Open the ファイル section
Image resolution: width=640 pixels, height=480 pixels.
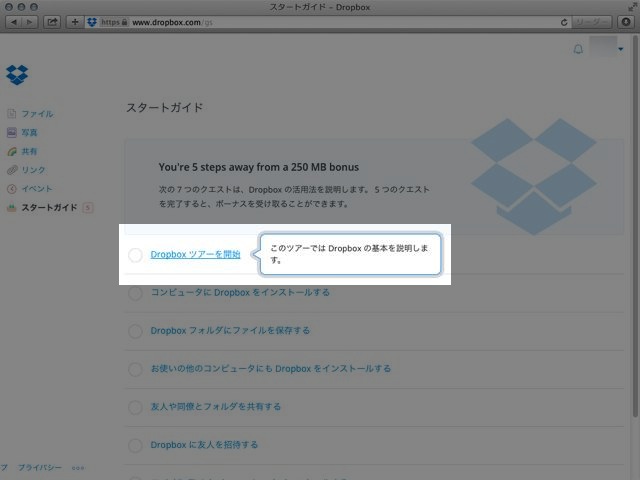click(37, 113)
